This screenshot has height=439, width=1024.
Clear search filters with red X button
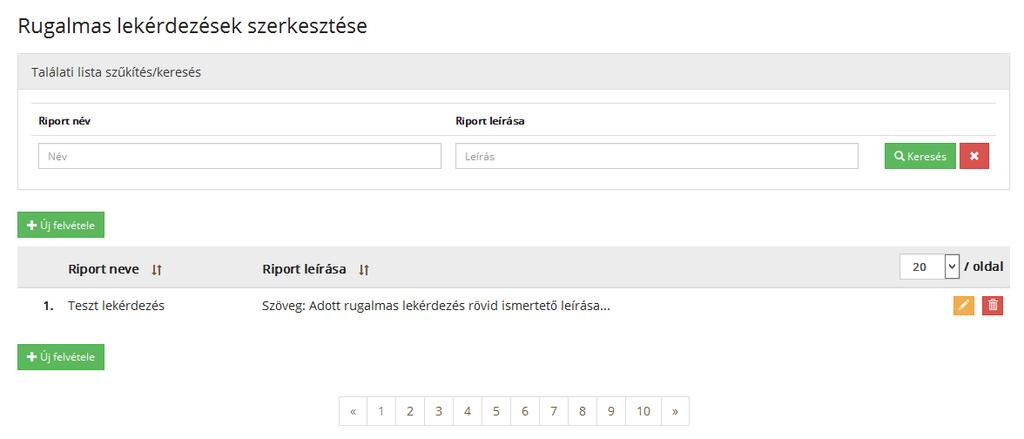click(x=974, y=156)
